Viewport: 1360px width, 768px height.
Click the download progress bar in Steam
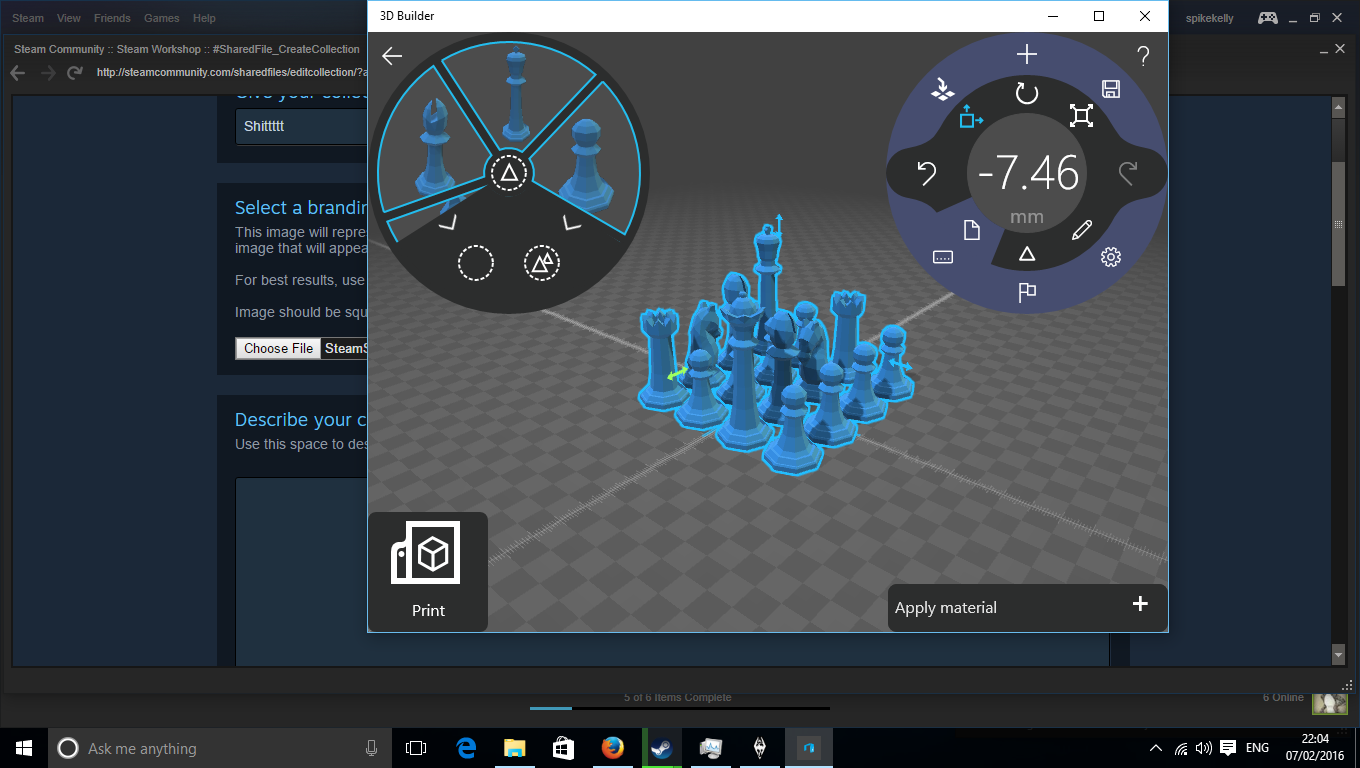click(680, 708)
